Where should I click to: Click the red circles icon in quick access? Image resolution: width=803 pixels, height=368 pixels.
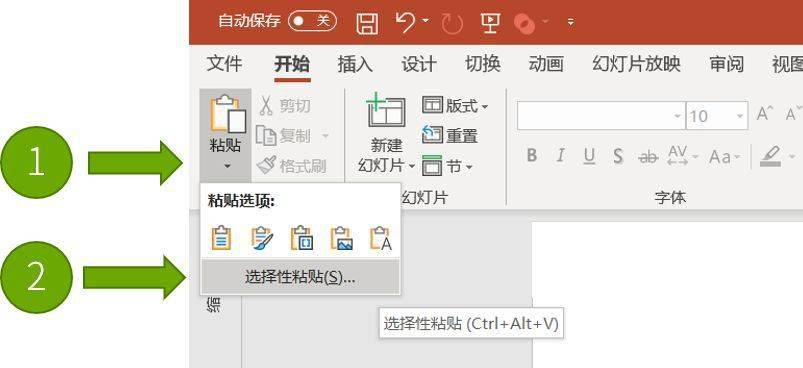[524, 24]
